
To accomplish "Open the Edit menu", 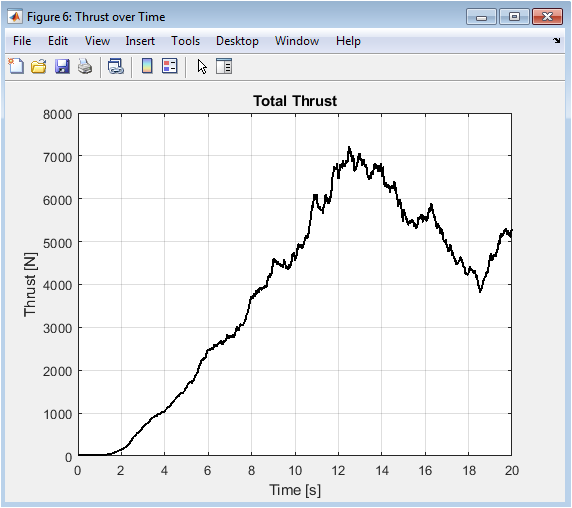I will pyautogui.click(x=58, y=41).
